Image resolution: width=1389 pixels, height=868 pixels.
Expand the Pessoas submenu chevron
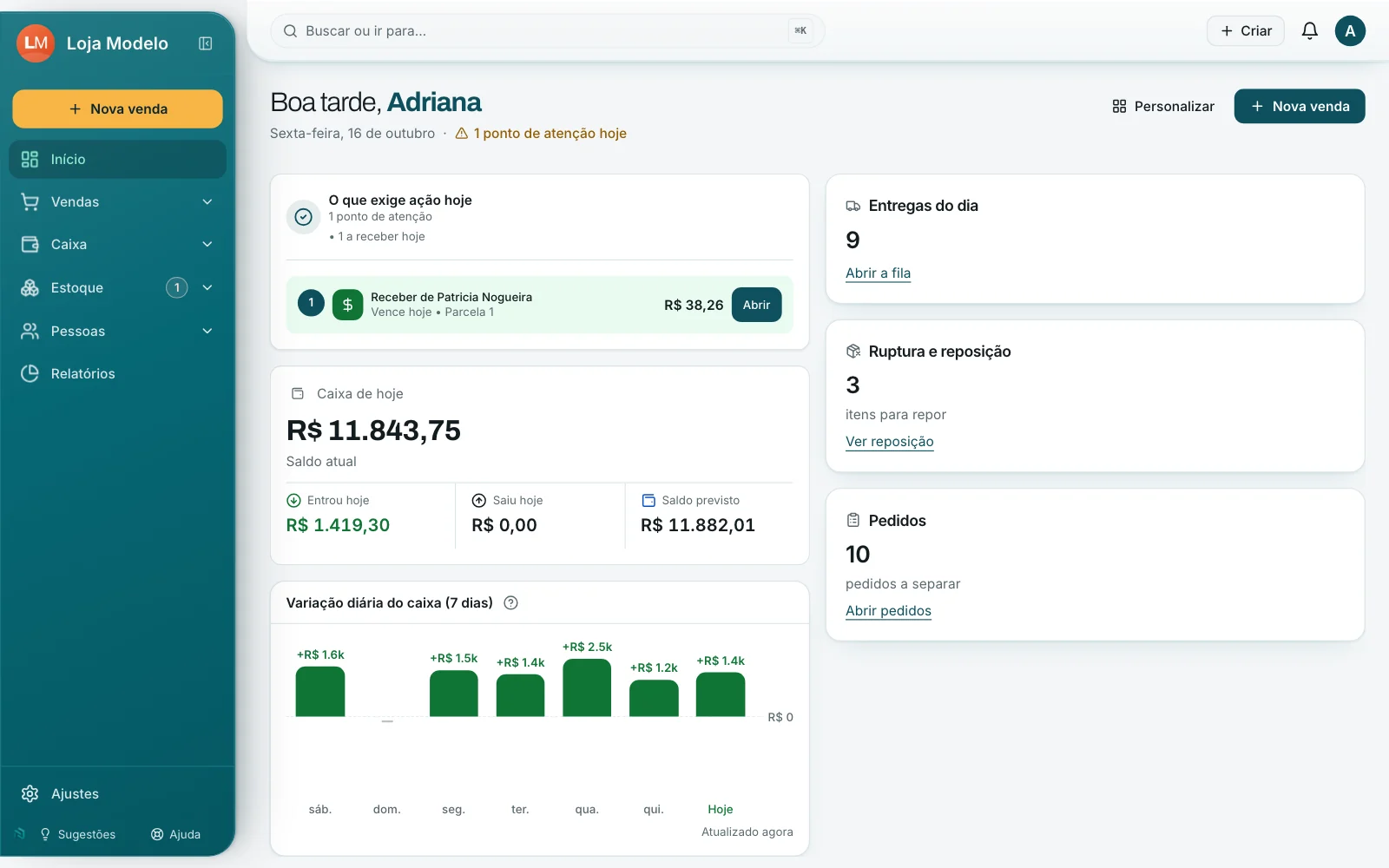pos(207,331)
